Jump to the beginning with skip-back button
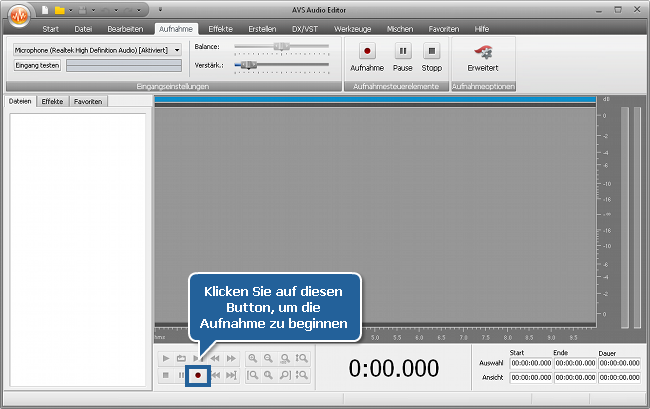This screenshot has width=650, height=409. [216, 375]
